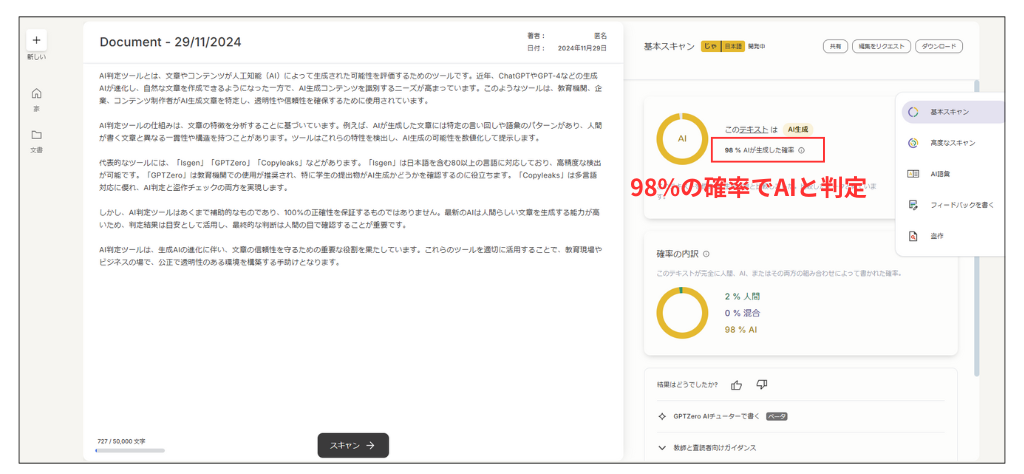Select 基本スキャン in the scan menu
This screenshot has width=1024, height=474.
(953, 112)
